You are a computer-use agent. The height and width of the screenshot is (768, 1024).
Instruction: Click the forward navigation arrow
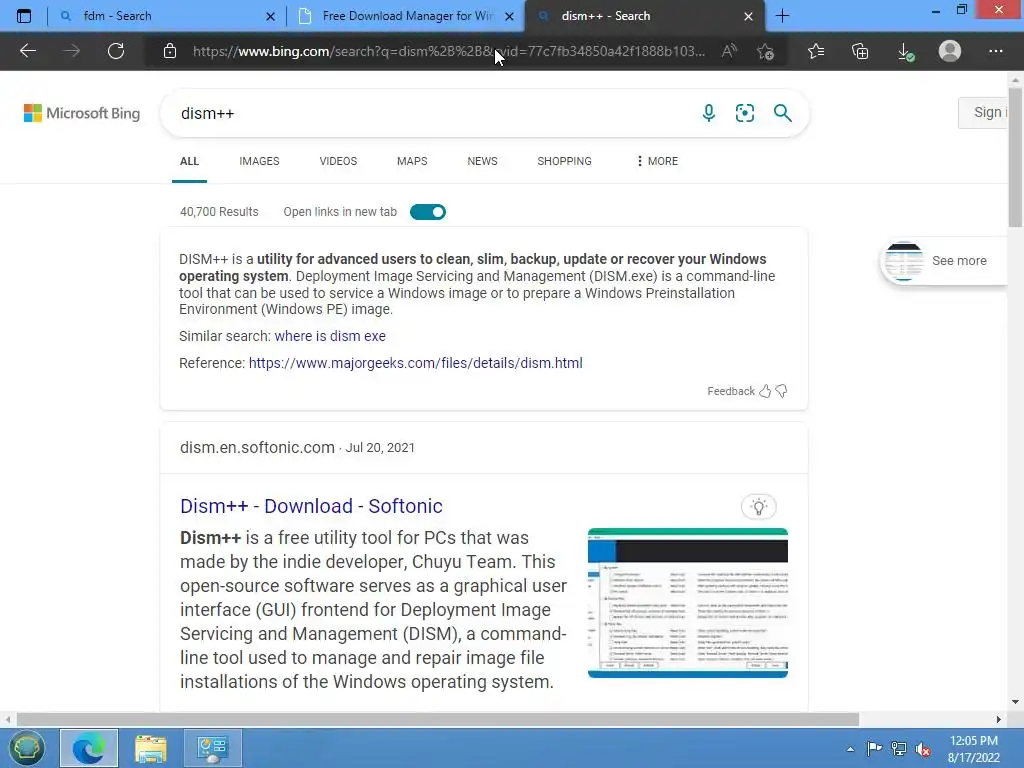click(x=72, y=51)
